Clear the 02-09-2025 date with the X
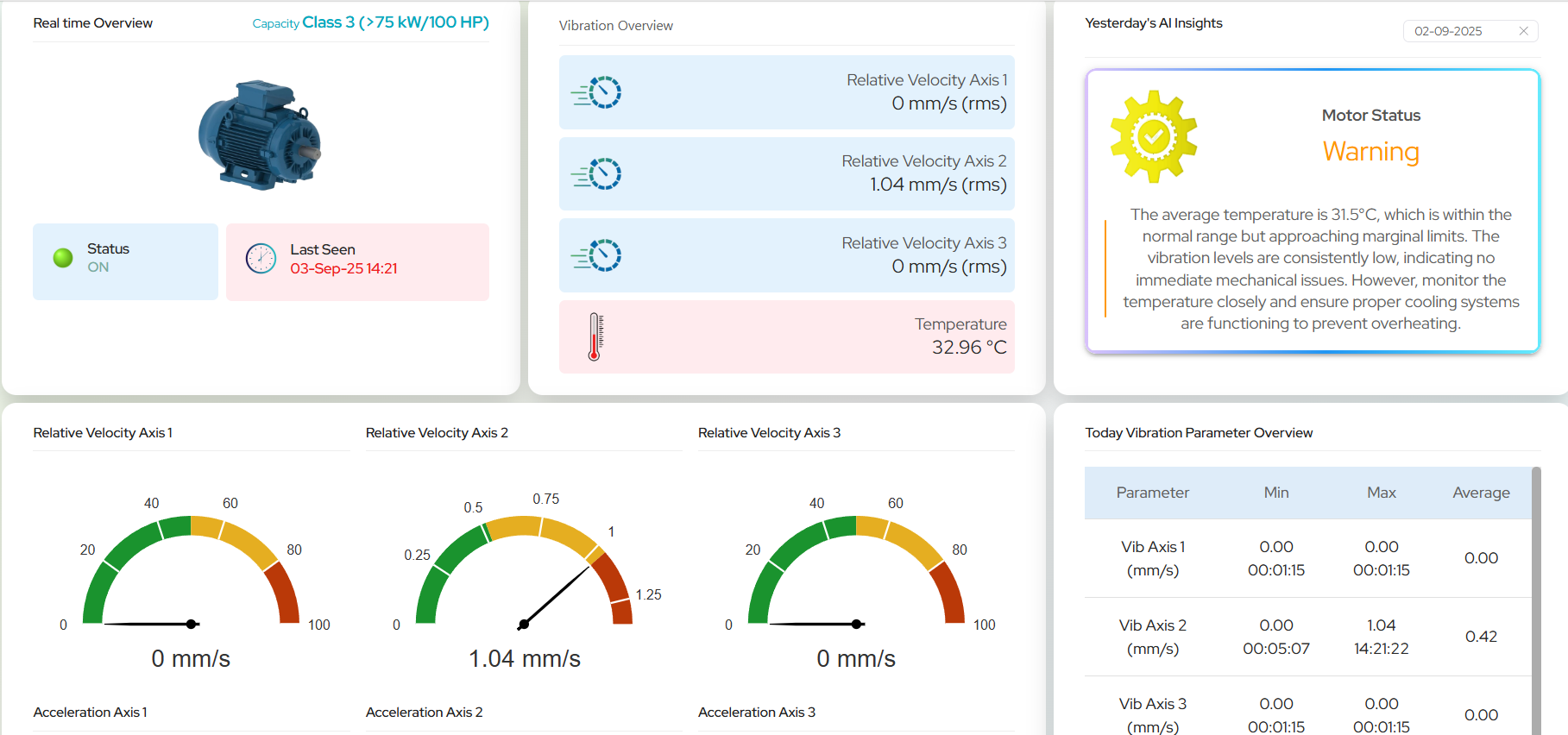The height and width of the screenshot is (735, 1568). point(1523,31)
